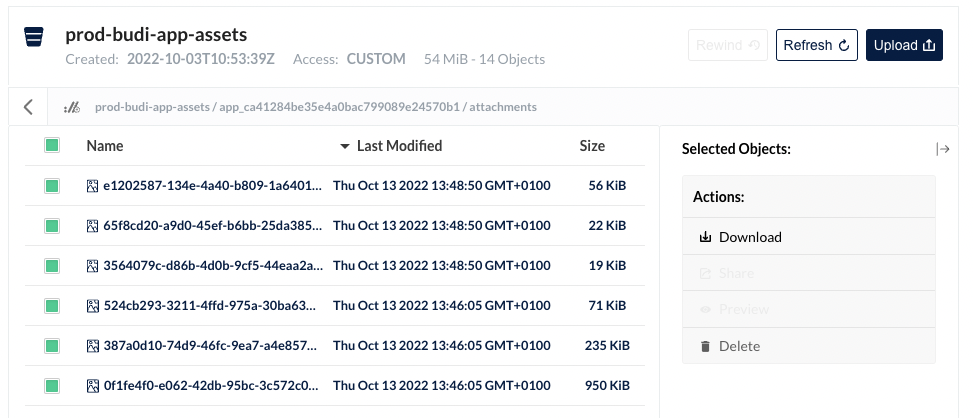Screen dimensions: 973x418
Task: Click the Download action
Action: [809, 237]
